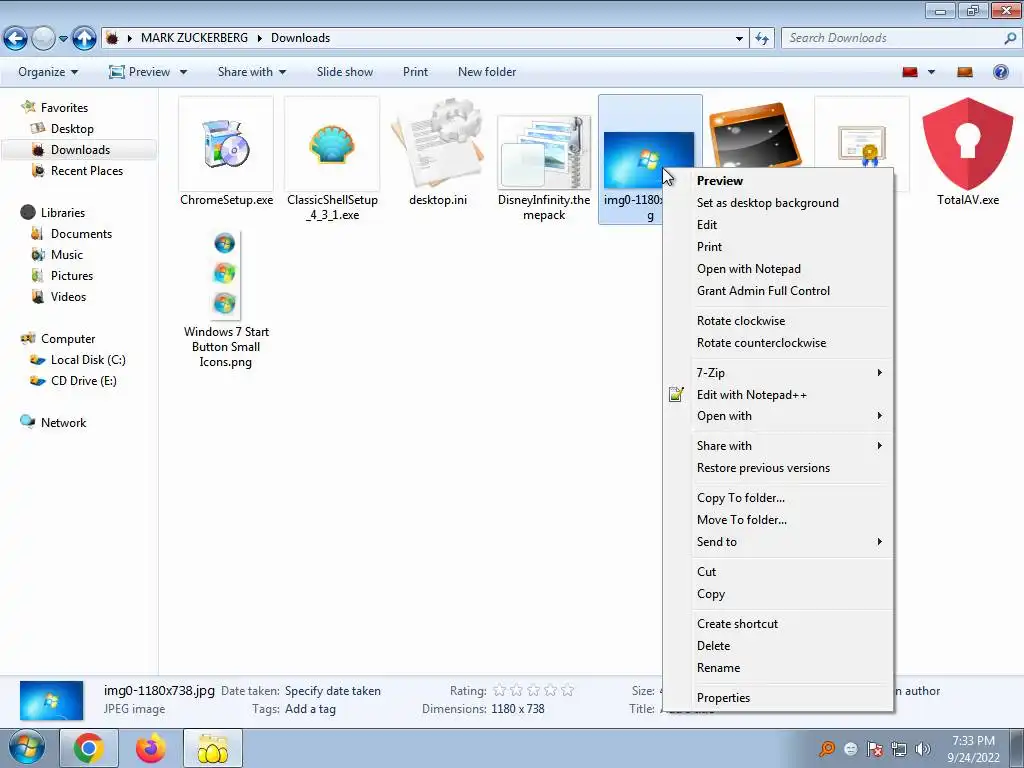Toggle the preview pane icon in toolbar
Screen dimensions: 1024x768
965,72
